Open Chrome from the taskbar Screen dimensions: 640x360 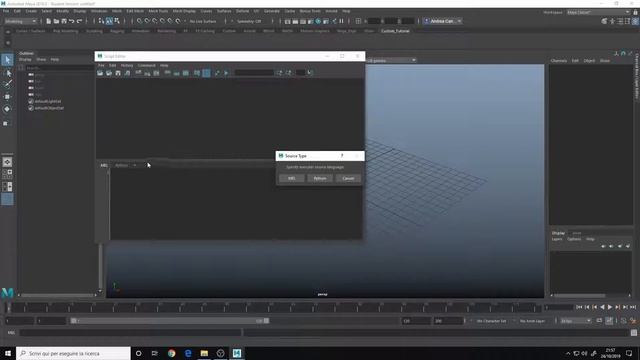[x=171, y=353]
